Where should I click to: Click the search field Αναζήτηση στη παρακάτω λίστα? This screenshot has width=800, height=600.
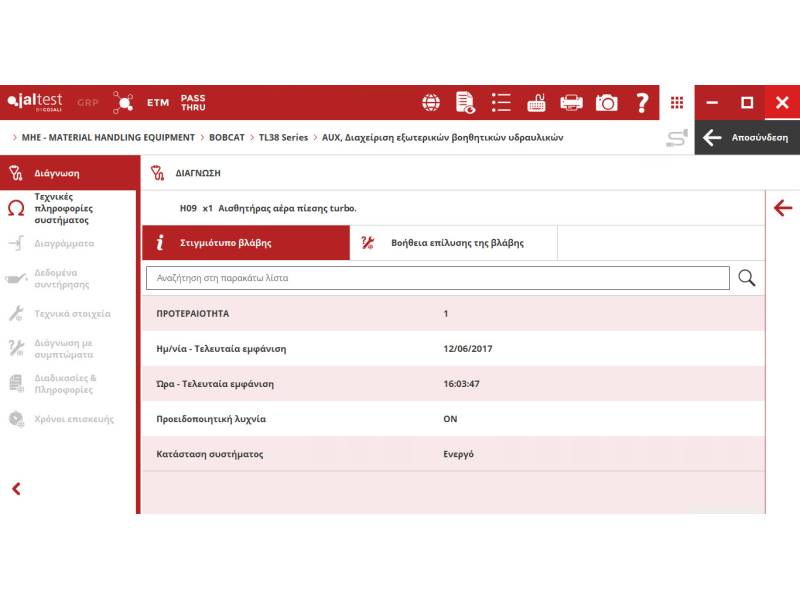coord(437,278)
